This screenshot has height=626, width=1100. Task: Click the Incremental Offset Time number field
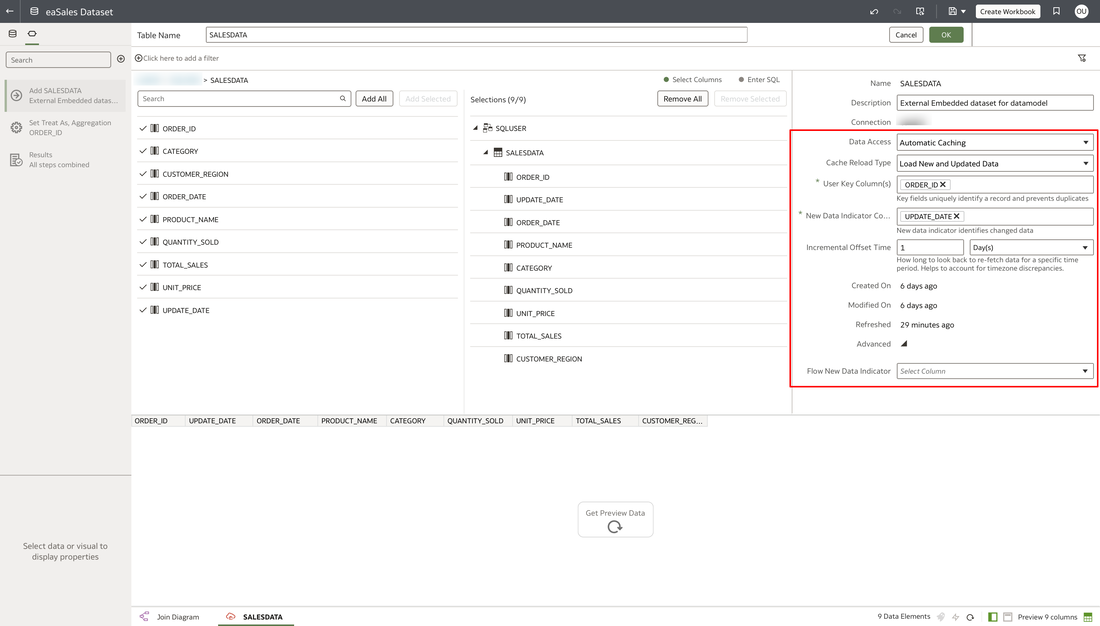(x=930, y=247)
